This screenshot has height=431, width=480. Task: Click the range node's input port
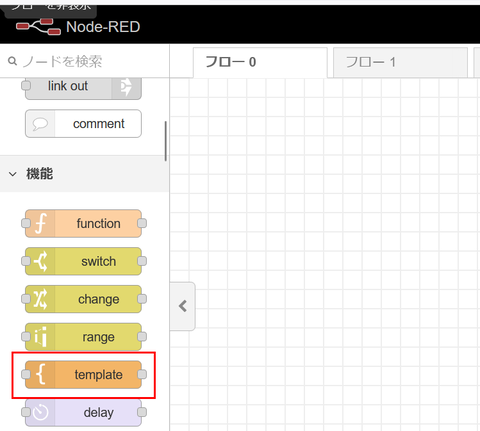pos(26,337)
